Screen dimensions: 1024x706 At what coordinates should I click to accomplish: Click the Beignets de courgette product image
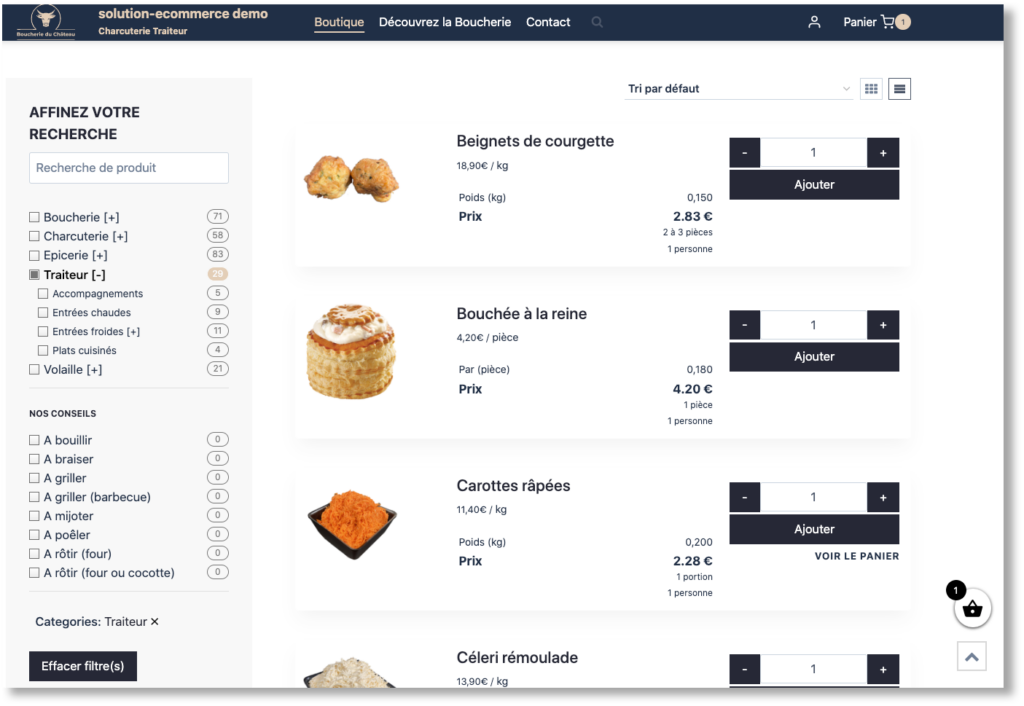(352, 178)
